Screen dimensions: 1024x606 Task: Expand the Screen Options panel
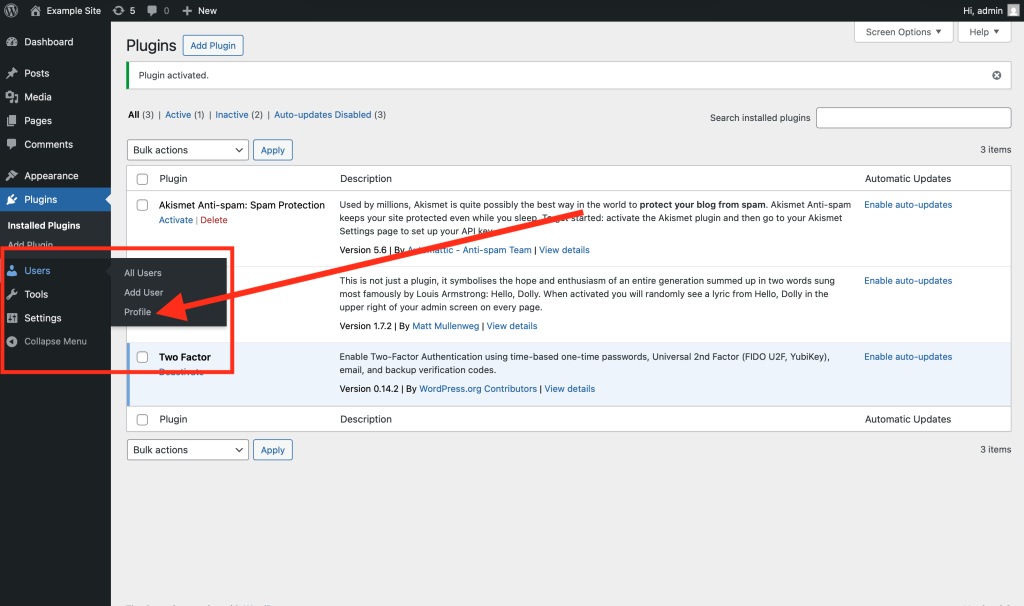(903, 32)
